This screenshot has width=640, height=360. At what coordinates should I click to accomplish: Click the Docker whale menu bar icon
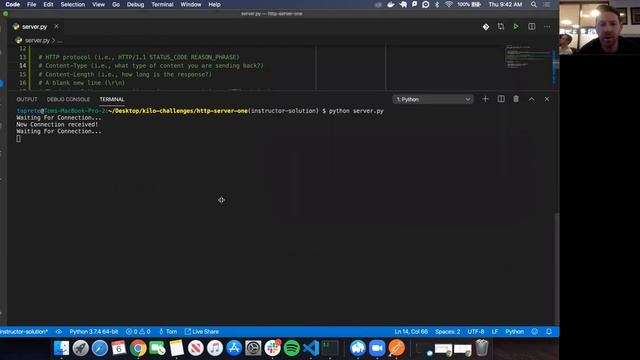tap(391, 4)
